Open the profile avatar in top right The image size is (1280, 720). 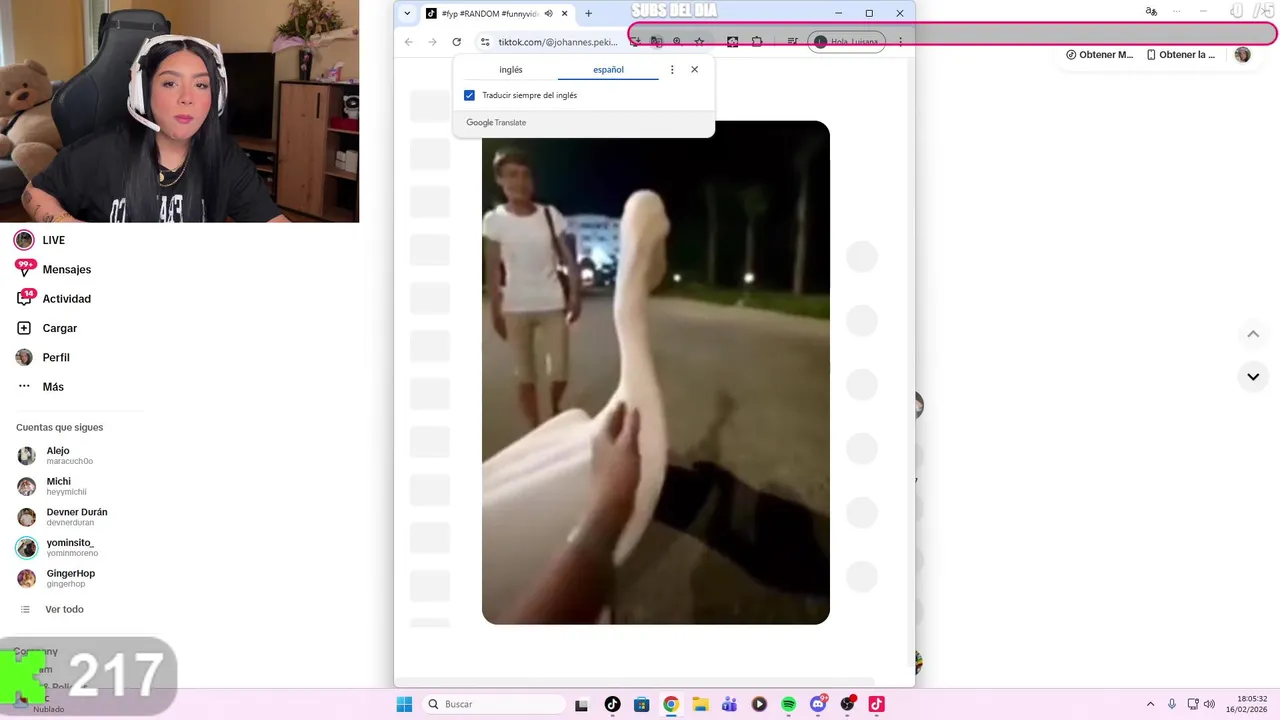[1242, 55]
